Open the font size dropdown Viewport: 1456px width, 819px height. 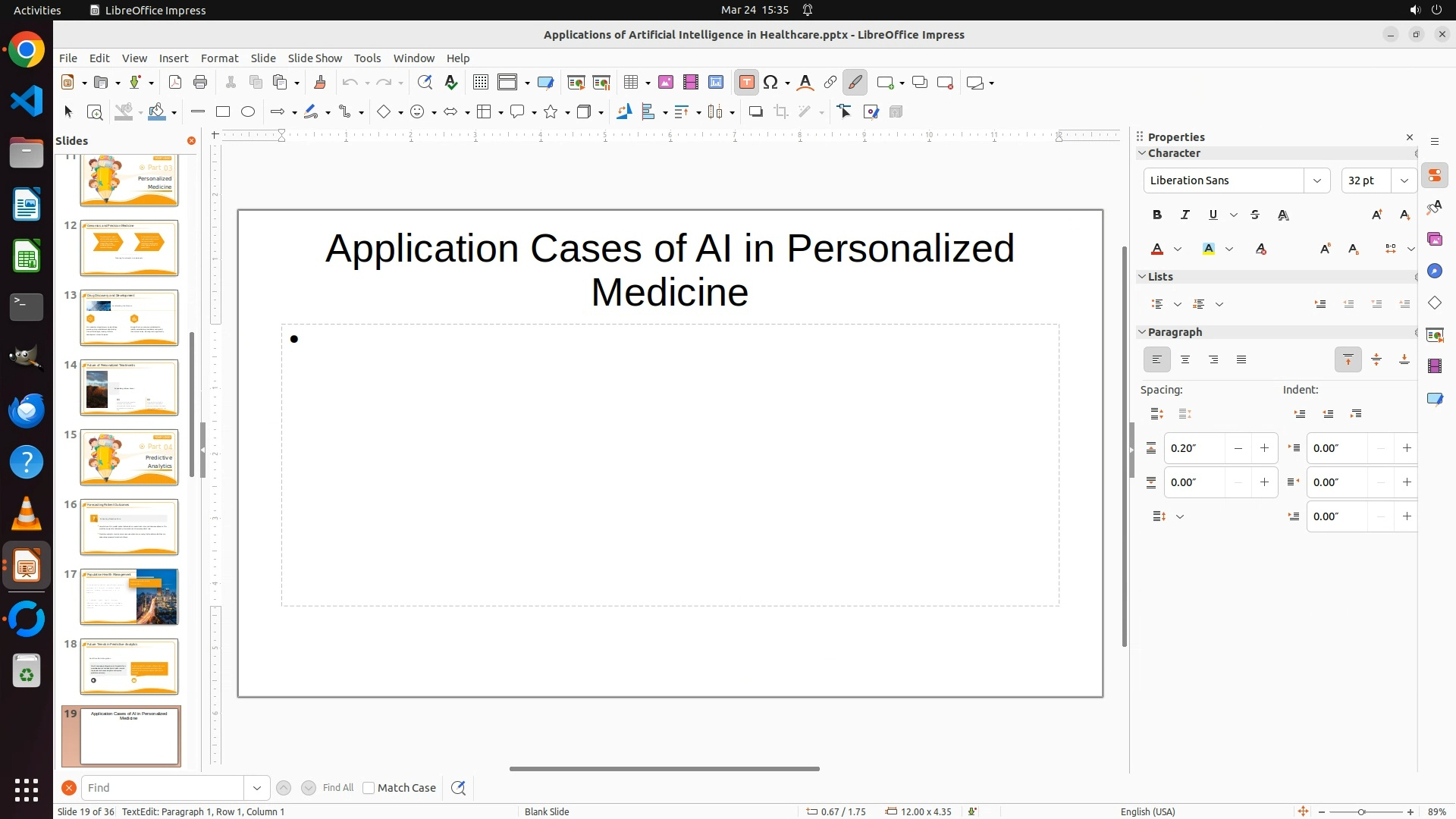tap(1404, 180)
